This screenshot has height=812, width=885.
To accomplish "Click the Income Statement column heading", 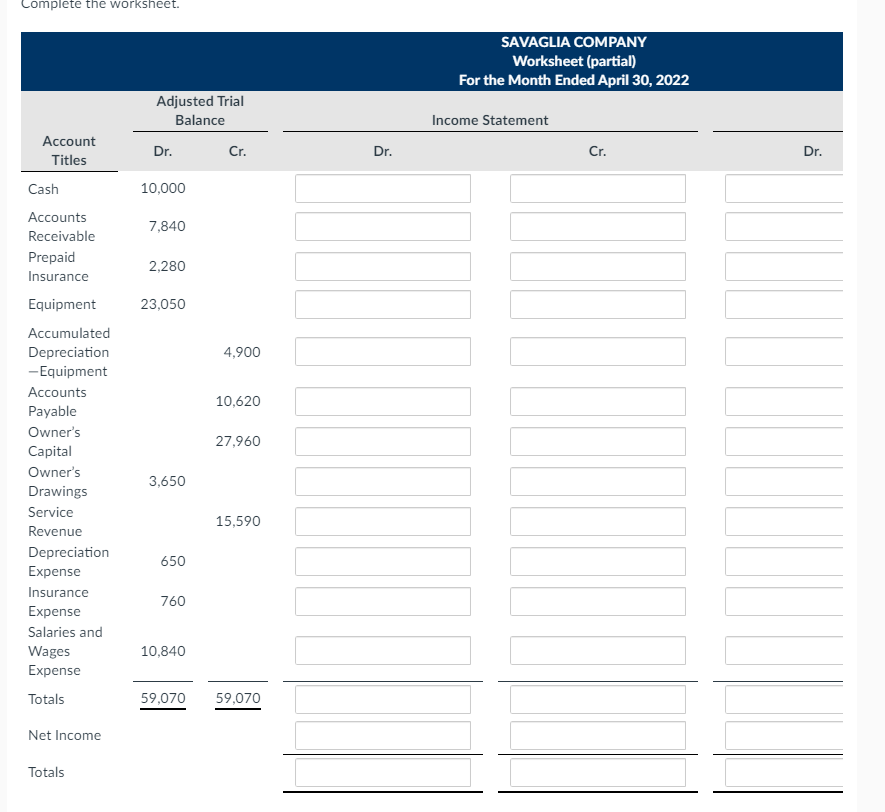I will click(x=490, y=120).
